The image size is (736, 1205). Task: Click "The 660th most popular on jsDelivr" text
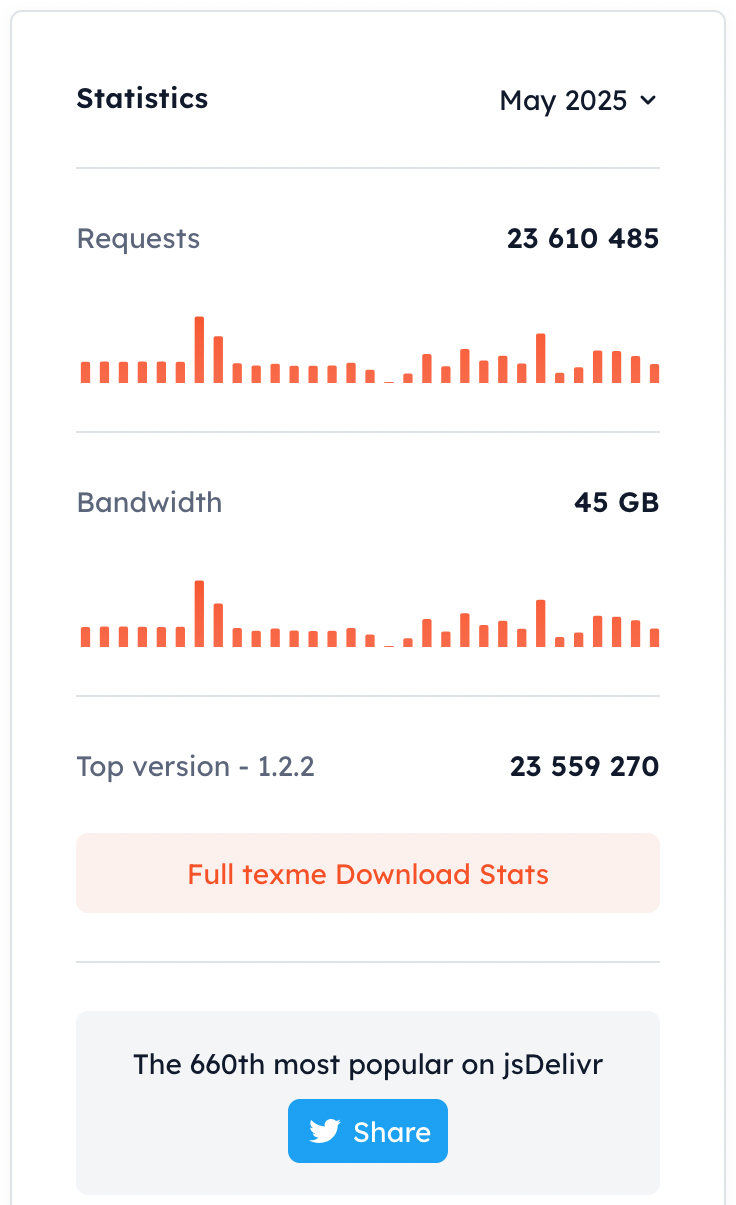(368, 1064)
